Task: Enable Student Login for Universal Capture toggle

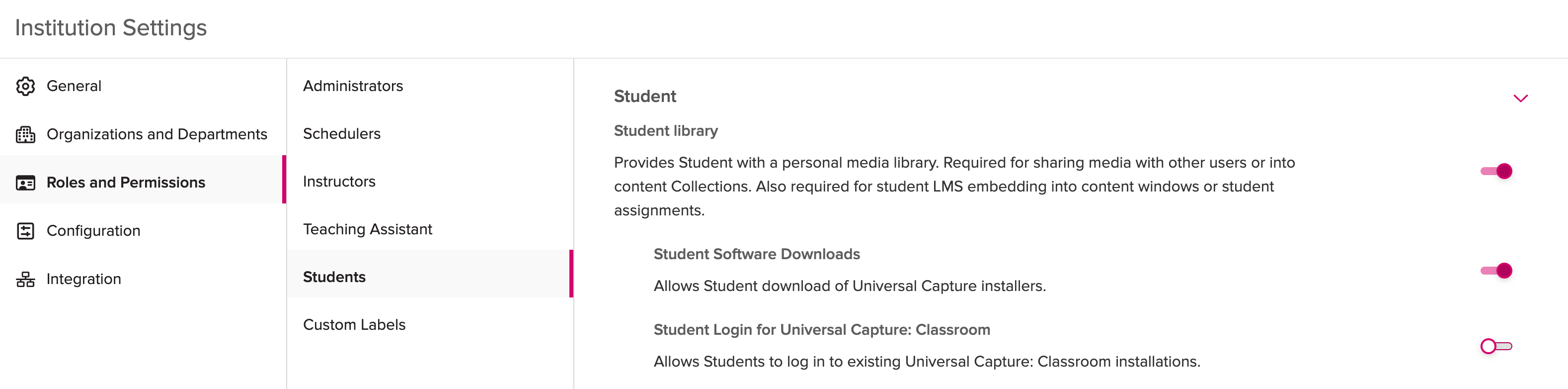Action: (1496, 346)
